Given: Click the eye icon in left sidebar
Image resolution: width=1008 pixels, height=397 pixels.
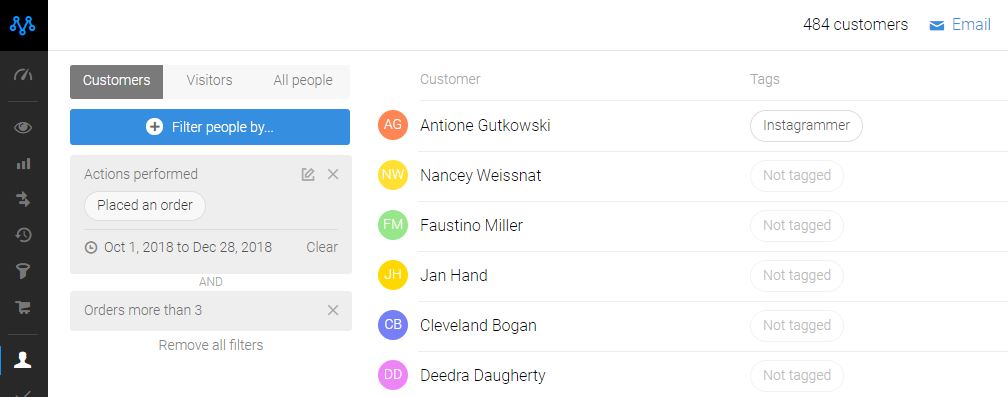Looking at the screenshot, I should click(x=23, y=127).
